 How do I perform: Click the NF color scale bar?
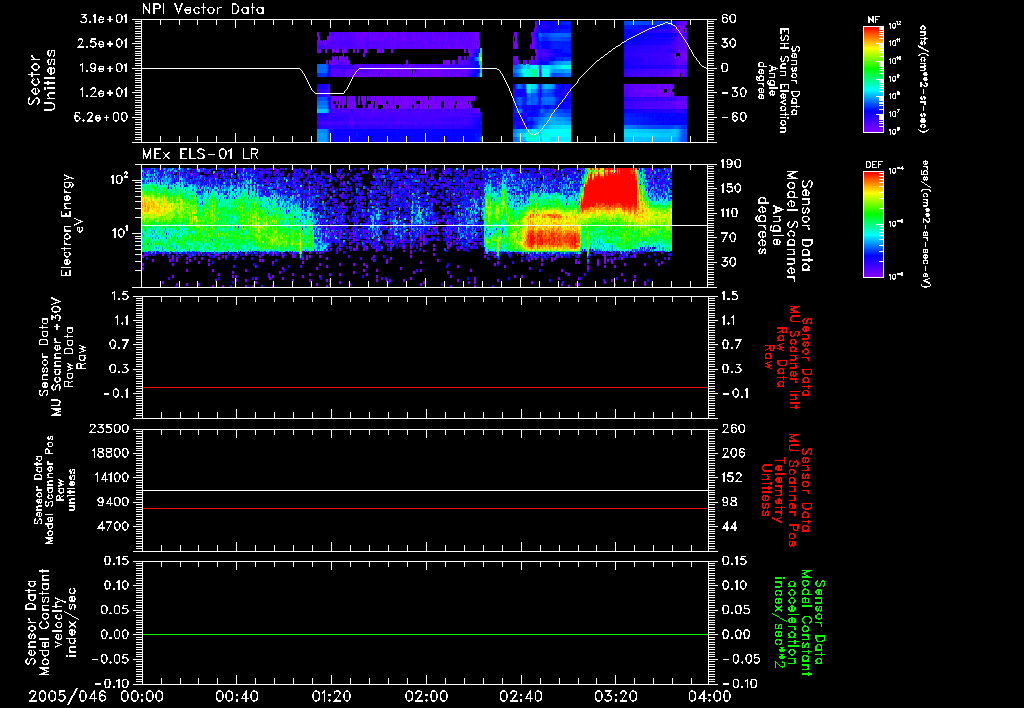tap(874, 78)
